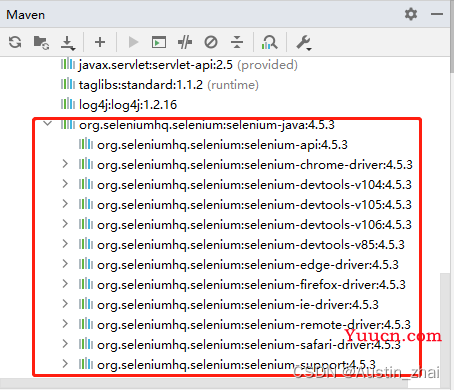
Task: Click library icon beside log4j:log4j:1.2.16
Action: (x=68, y=104)
